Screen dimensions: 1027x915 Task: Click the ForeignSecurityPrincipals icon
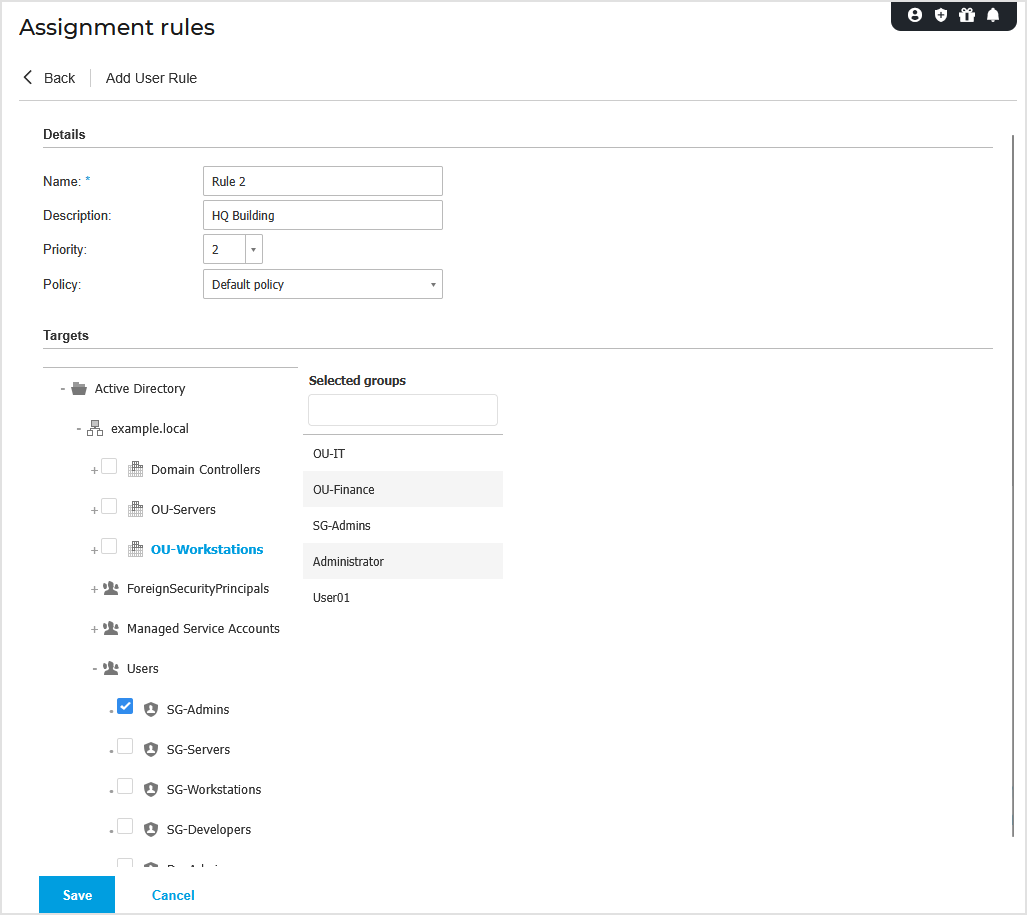click(x=110, y=588)
